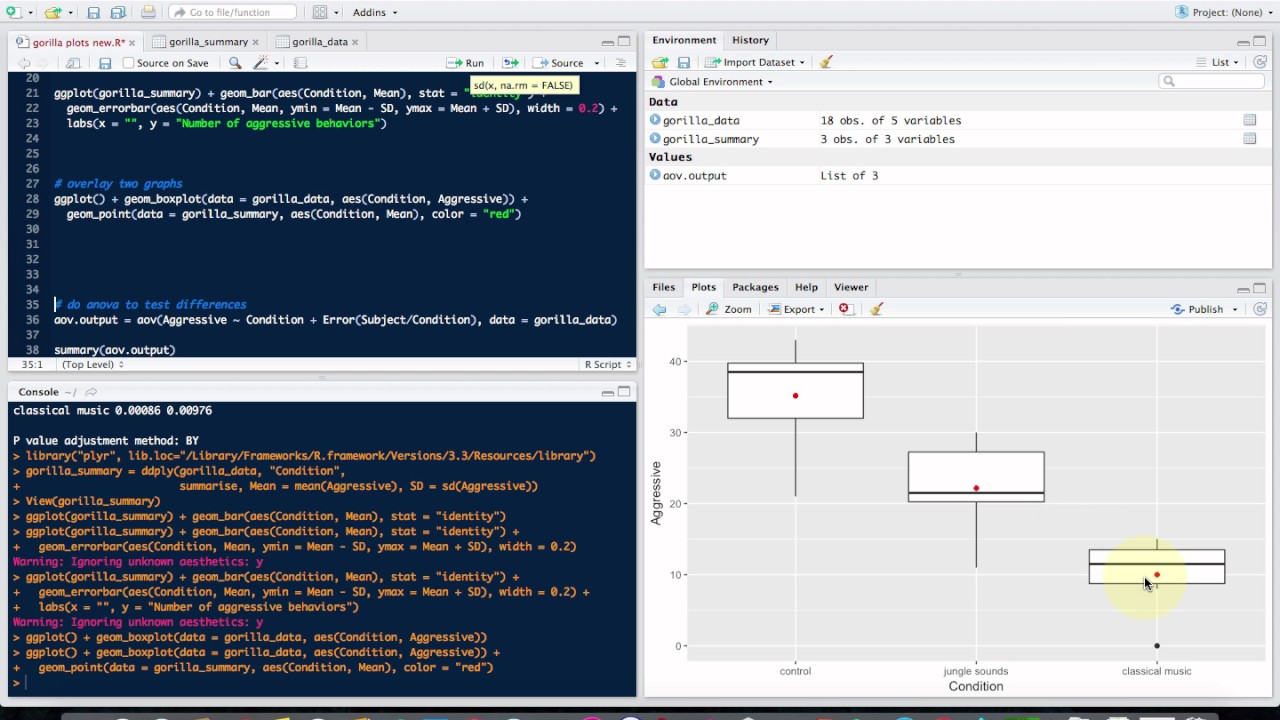Image resolution: width=1280 pixels, height=720 pixels.
Task: Click the Load workspace folder icon
Action: tap(660, 62)
